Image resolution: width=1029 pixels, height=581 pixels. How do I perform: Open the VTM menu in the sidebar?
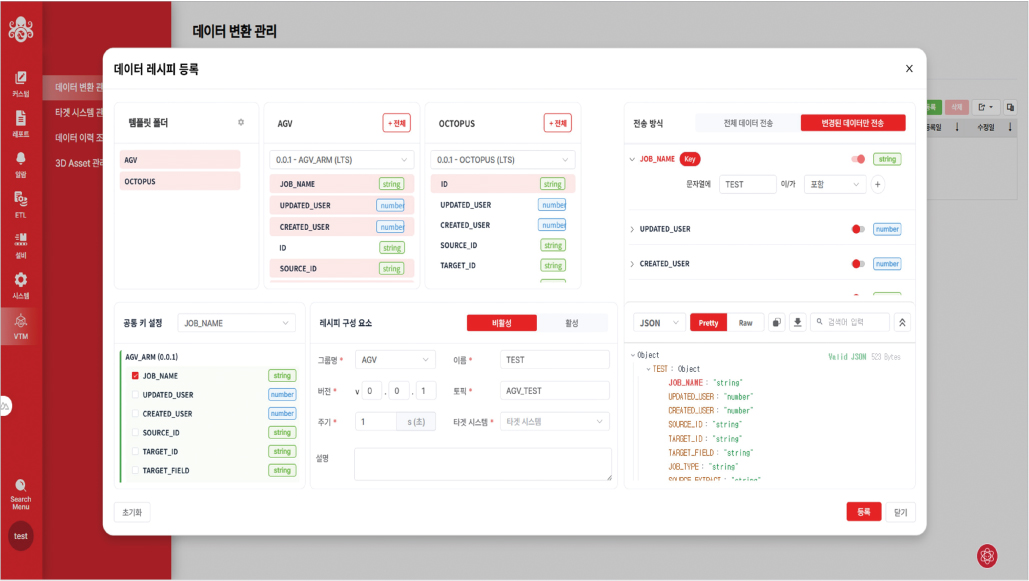(21, 326)
